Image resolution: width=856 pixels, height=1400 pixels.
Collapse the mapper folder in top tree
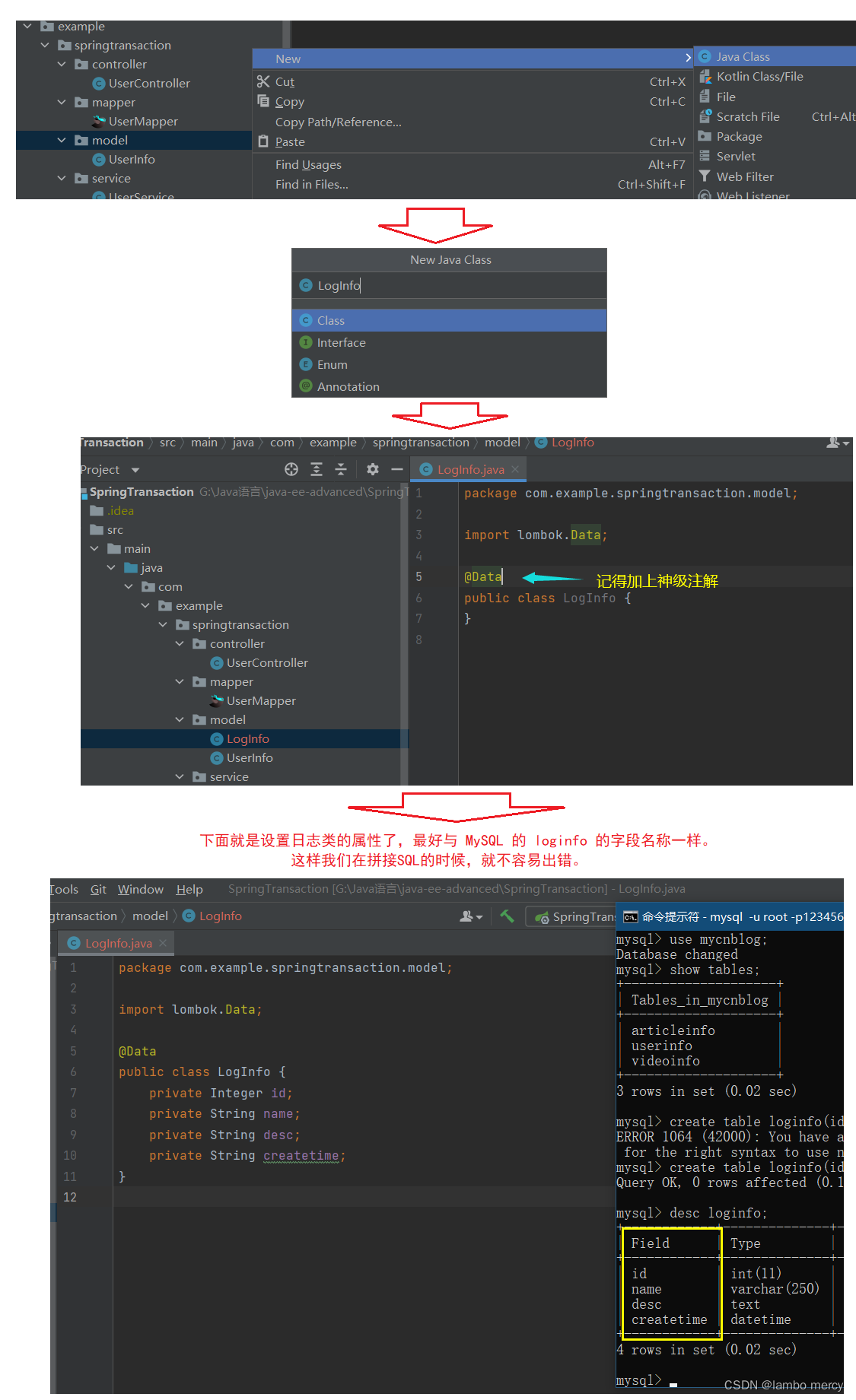(x=62, y=102)
